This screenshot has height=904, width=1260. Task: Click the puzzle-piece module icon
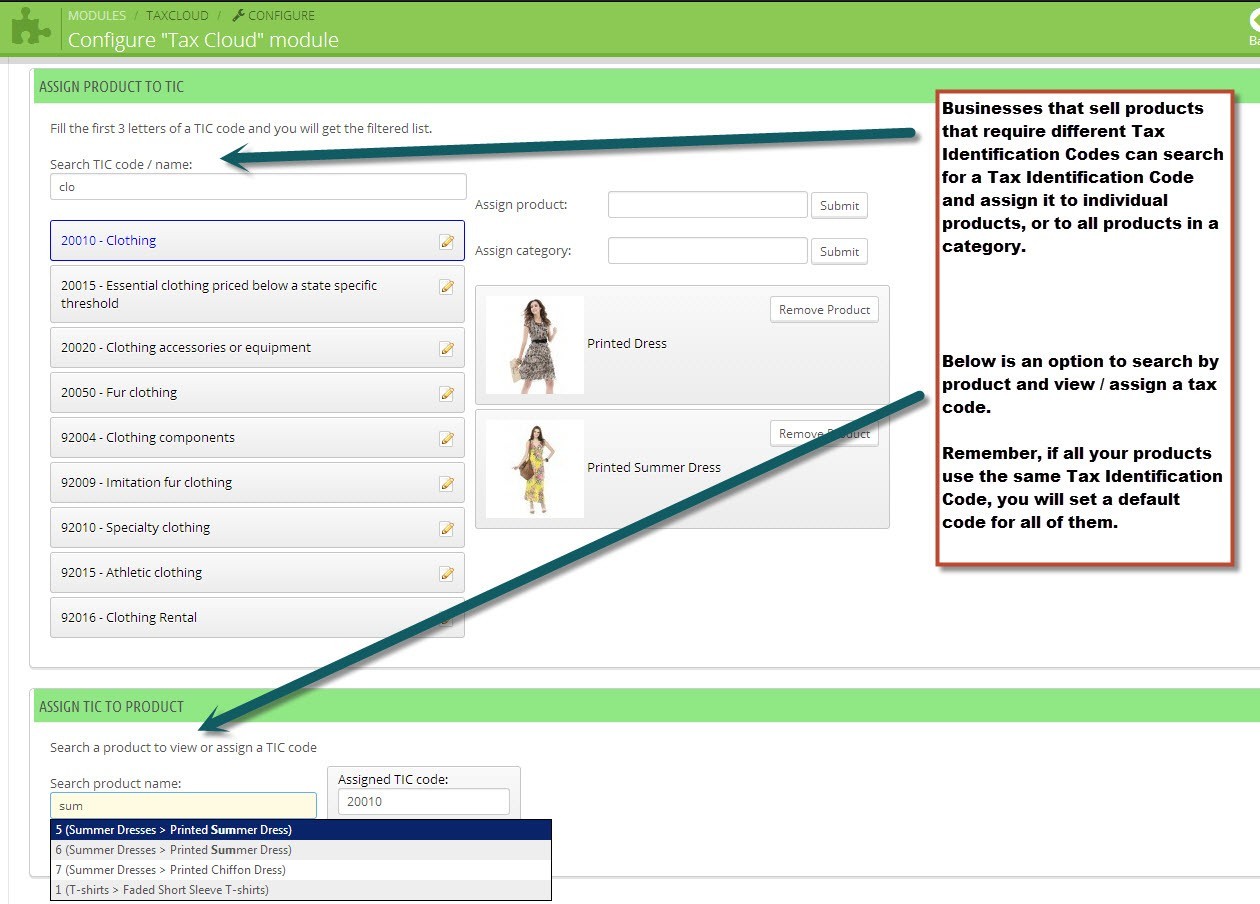coord(31,29)
